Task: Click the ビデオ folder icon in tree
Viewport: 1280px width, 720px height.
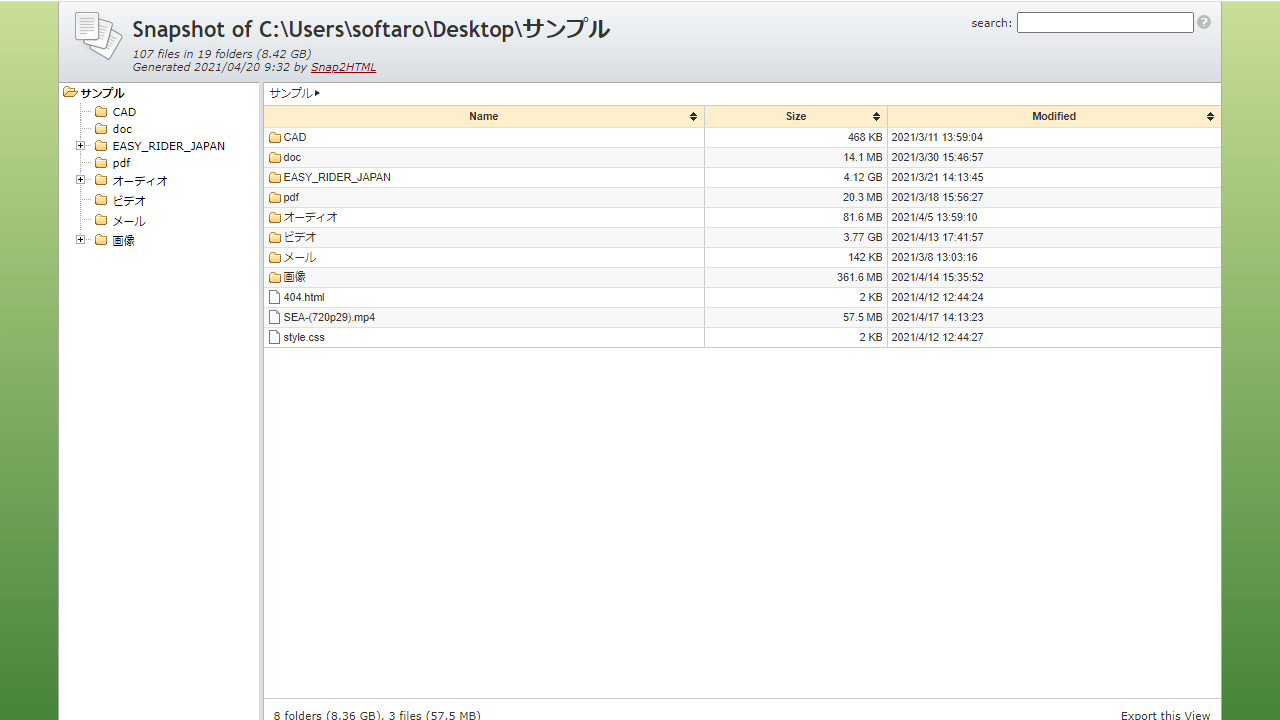Action: pos(101,200)
